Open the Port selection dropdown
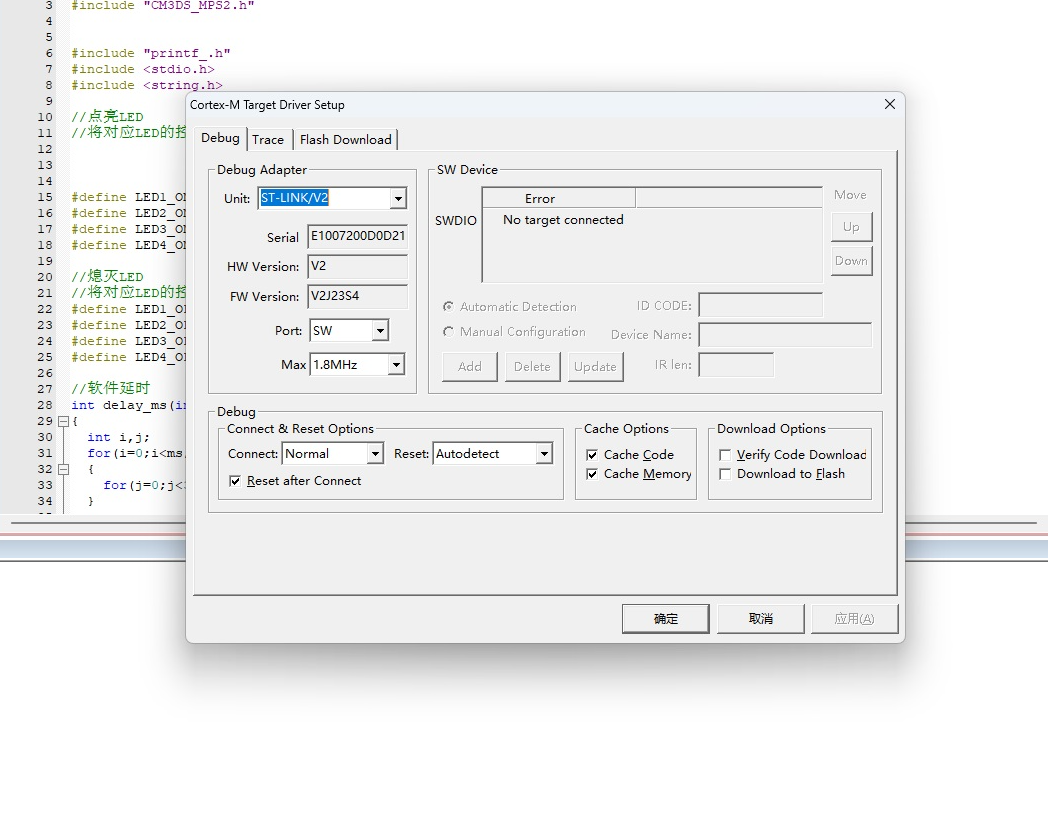Screen dimensions: 1048x819 pyautogui.click(x=380, y=331)
